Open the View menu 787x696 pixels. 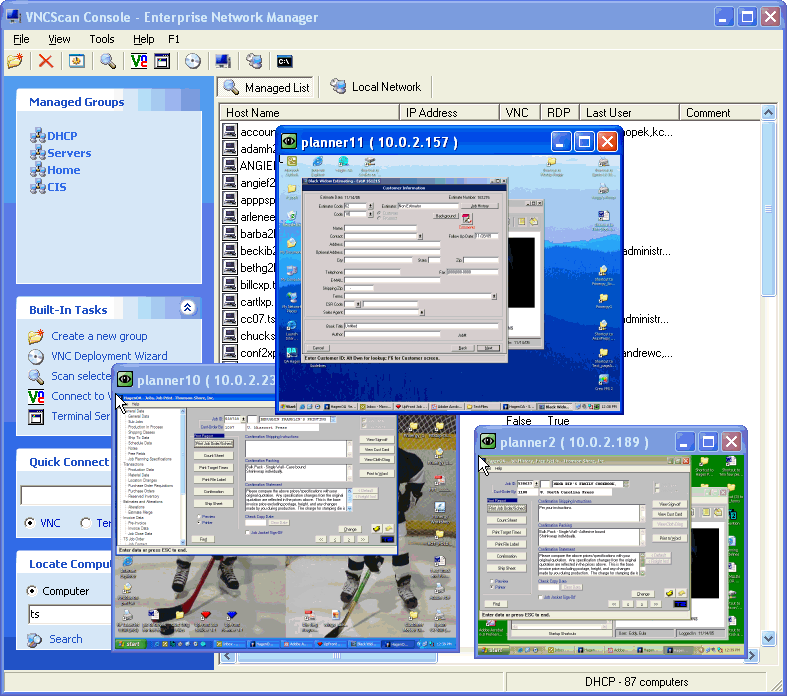[x=59, y=39]
